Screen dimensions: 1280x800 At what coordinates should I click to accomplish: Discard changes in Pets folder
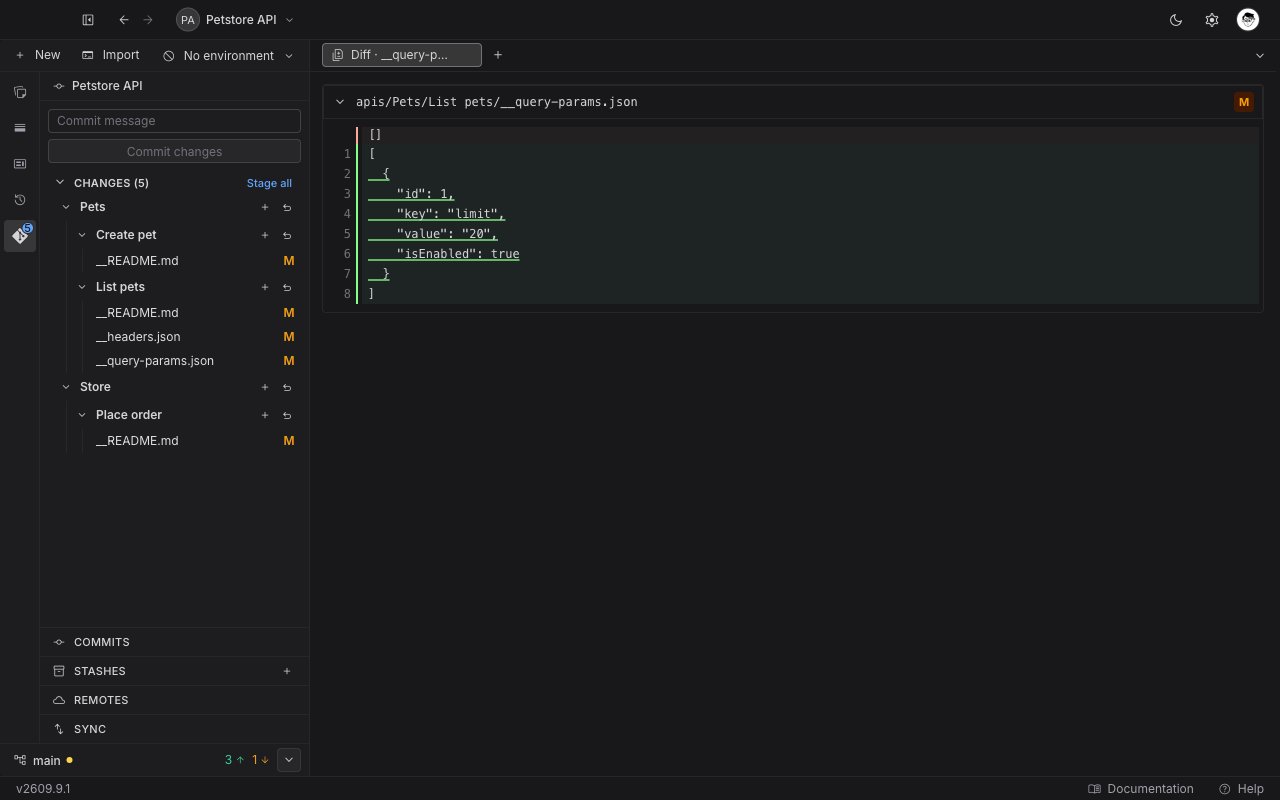coord(287,207)
